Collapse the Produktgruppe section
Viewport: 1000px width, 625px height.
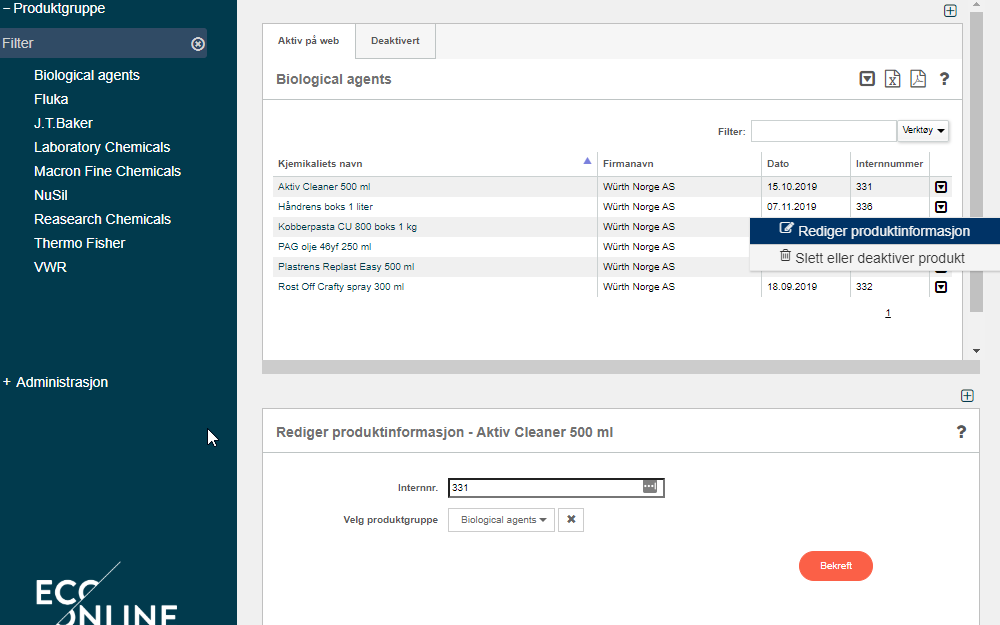coord(54,8)
